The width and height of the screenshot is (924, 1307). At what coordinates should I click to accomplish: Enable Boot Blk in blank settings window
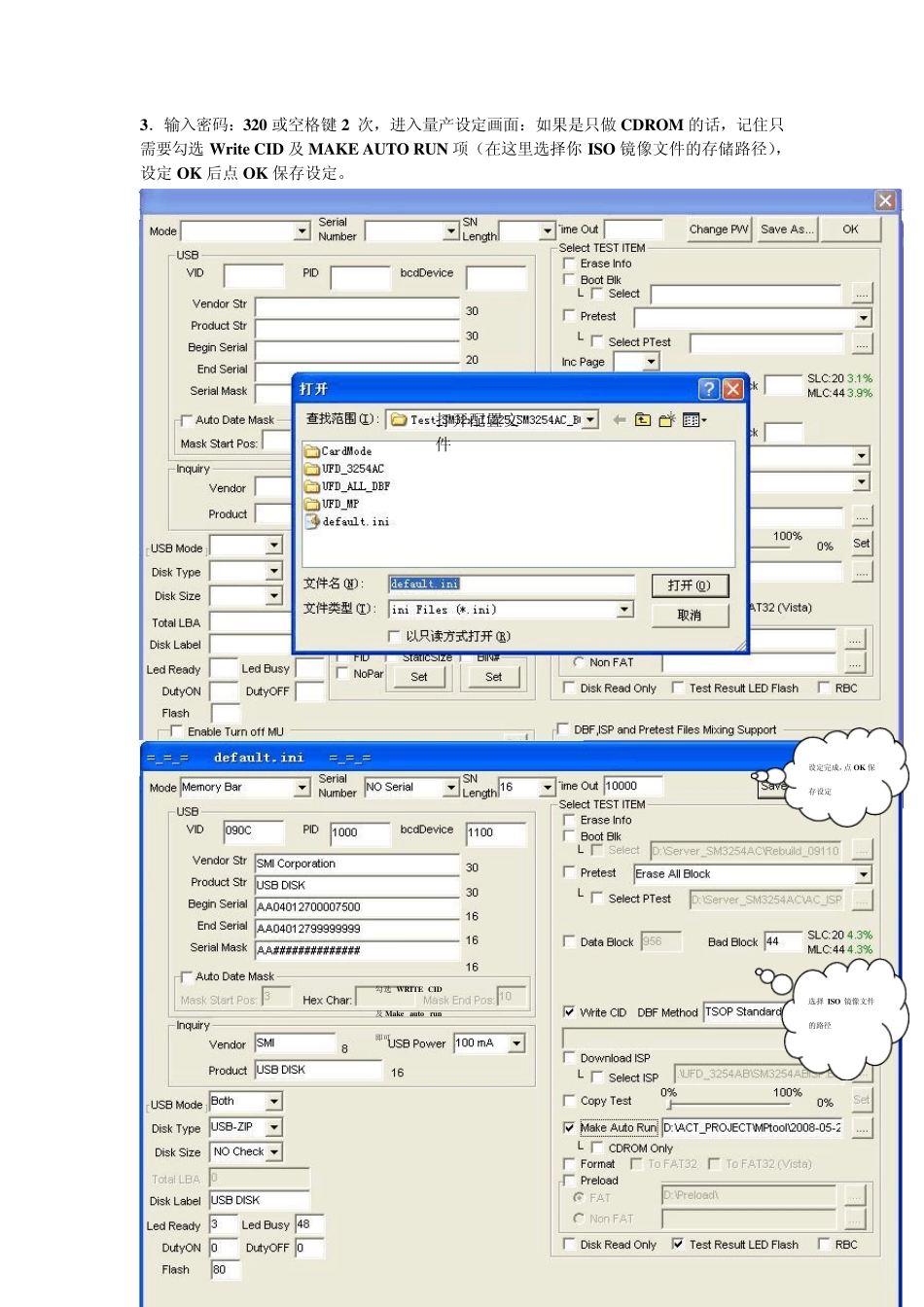coord(570,280)
